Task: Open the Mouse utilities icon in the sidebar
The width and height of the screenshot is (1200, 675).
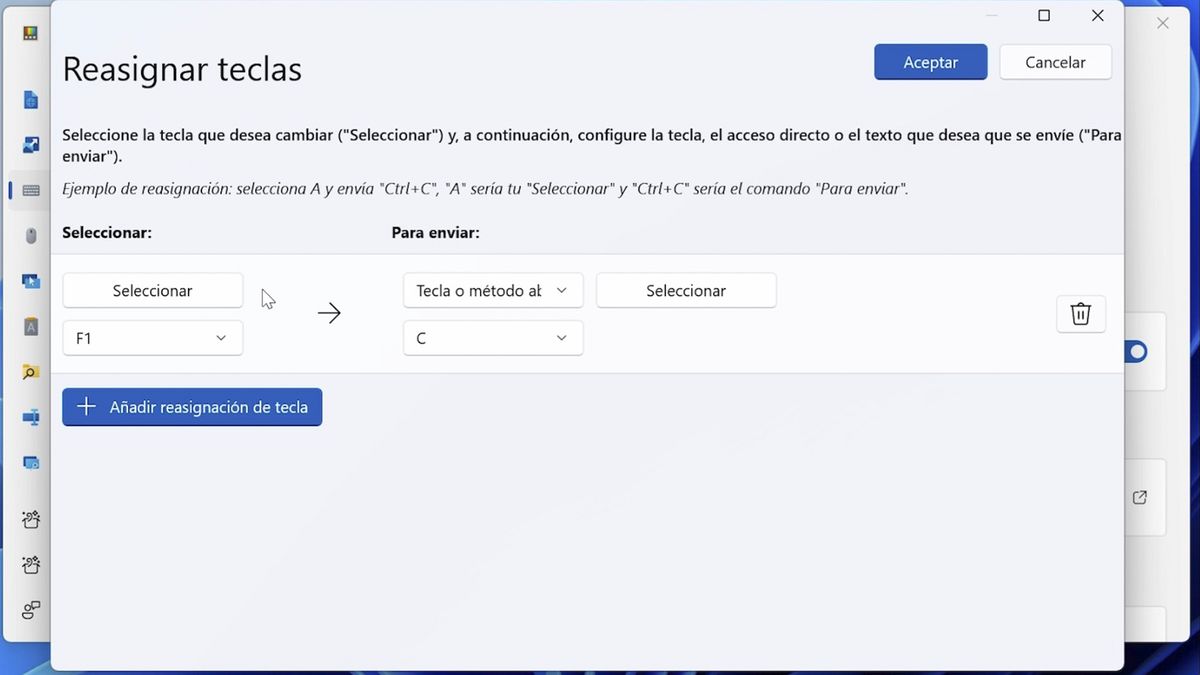Action: point(30,236)
